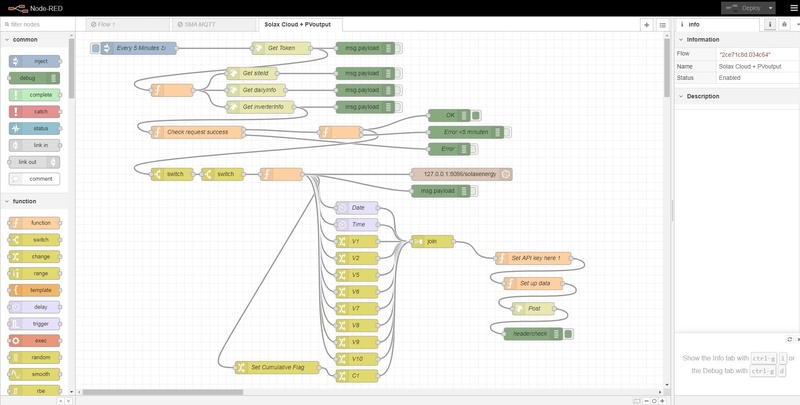
Task: Select the random node in palette
Action: 34,358
